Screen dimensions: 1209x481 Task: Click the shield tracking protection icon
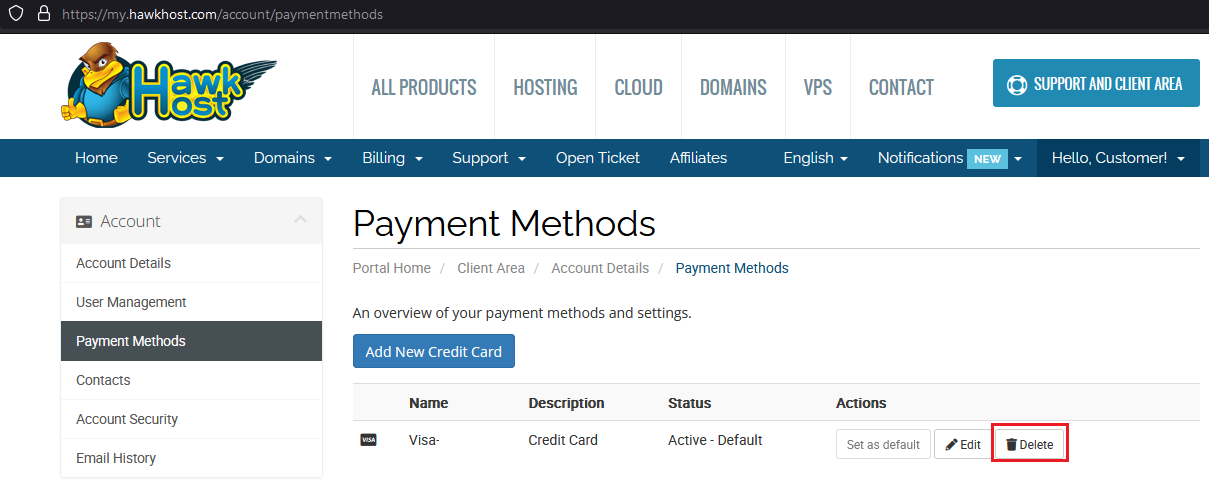pos(16,14)
